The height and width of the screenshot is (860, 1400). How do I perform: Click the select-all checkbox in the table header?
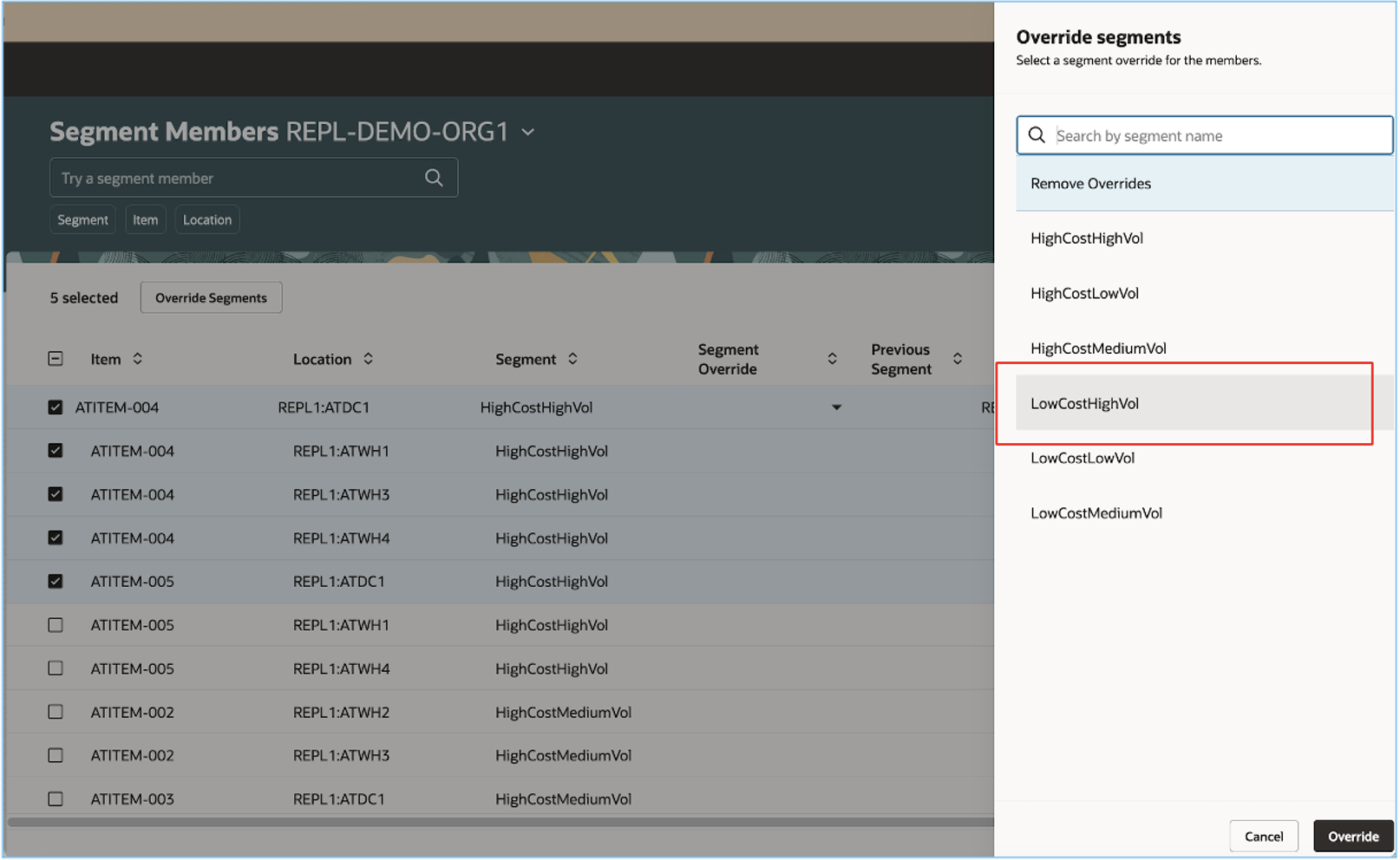[56, 358]
